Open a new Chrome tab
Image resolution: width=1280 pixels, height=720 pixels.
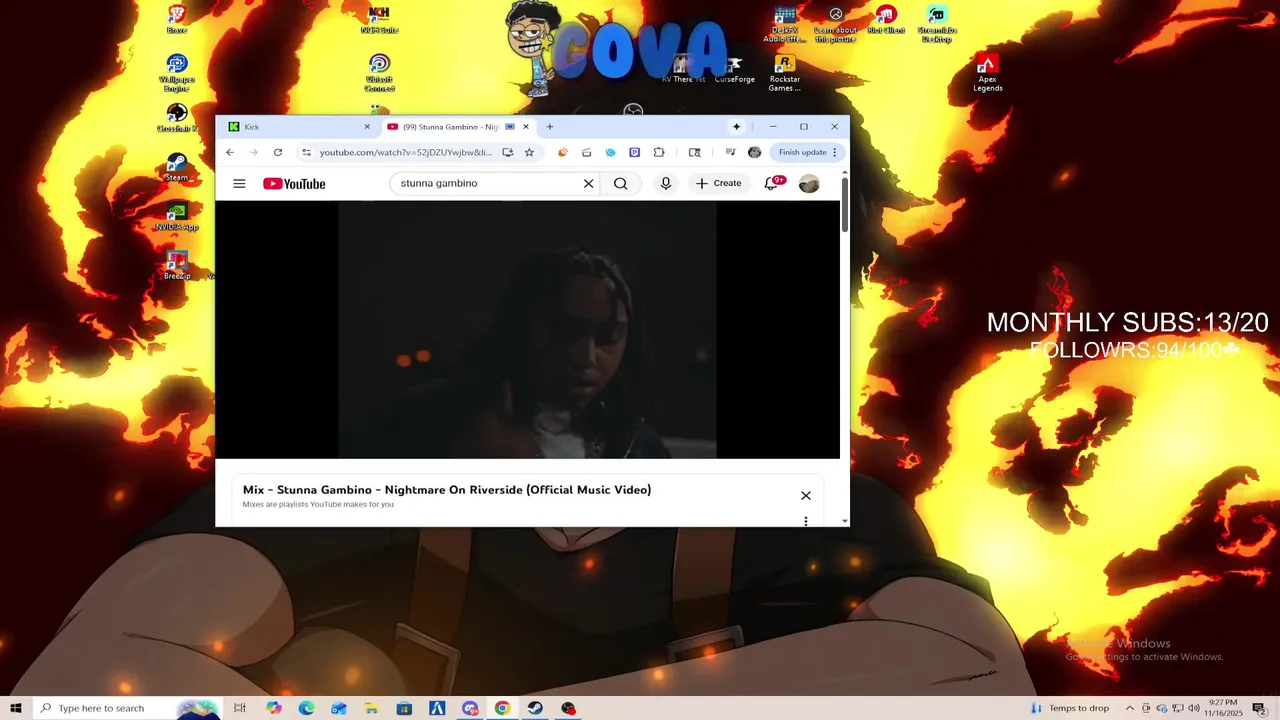pyautogui.click(x=550, y=127)
